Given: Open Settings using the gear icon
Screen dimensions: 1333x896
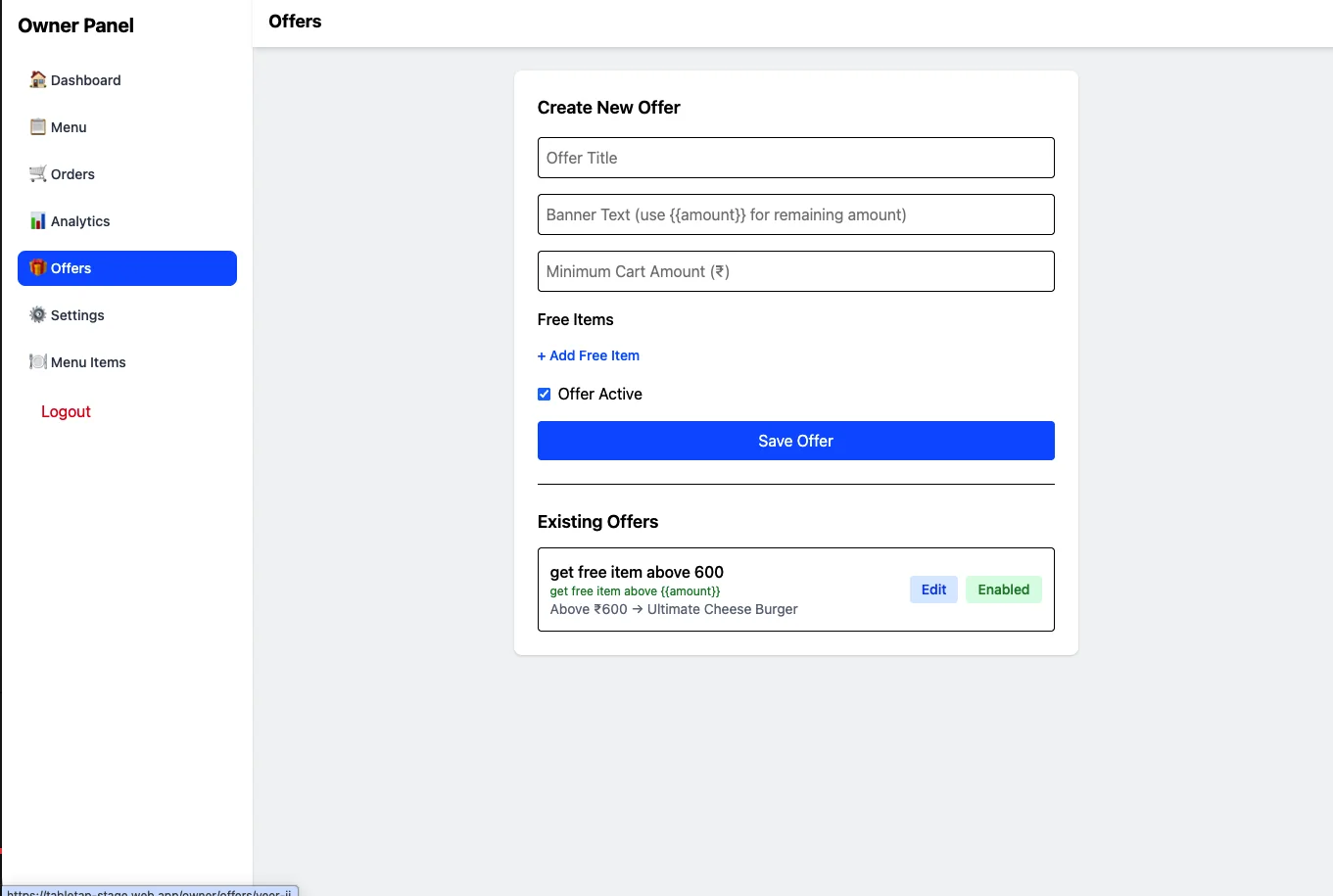Looking at the screenshot, I should (37, 314).
